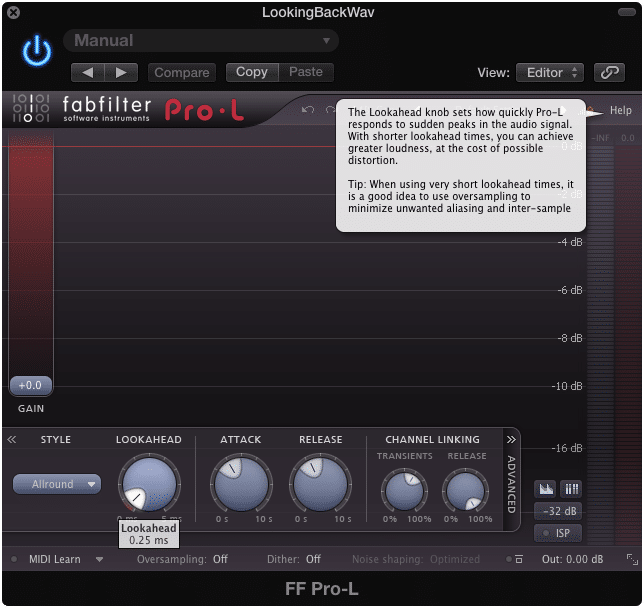This screenshot has width=644, height=608.
Task: Toggle the meter bars display icon
Action: (x=571, y=488)
